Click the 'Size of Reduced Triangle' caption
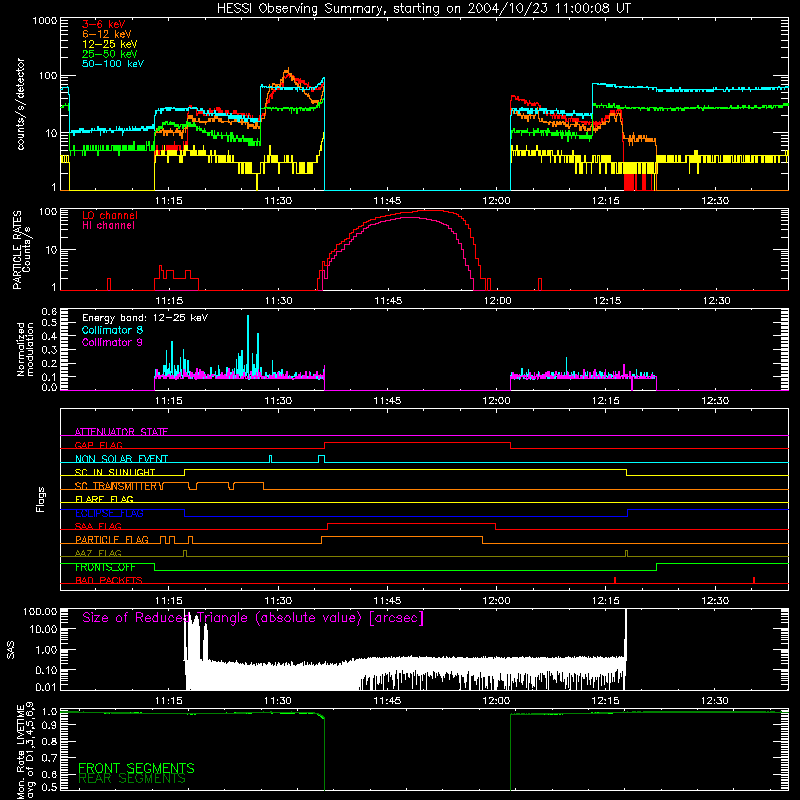Screen dimensions: 800x800 point(253,618)
